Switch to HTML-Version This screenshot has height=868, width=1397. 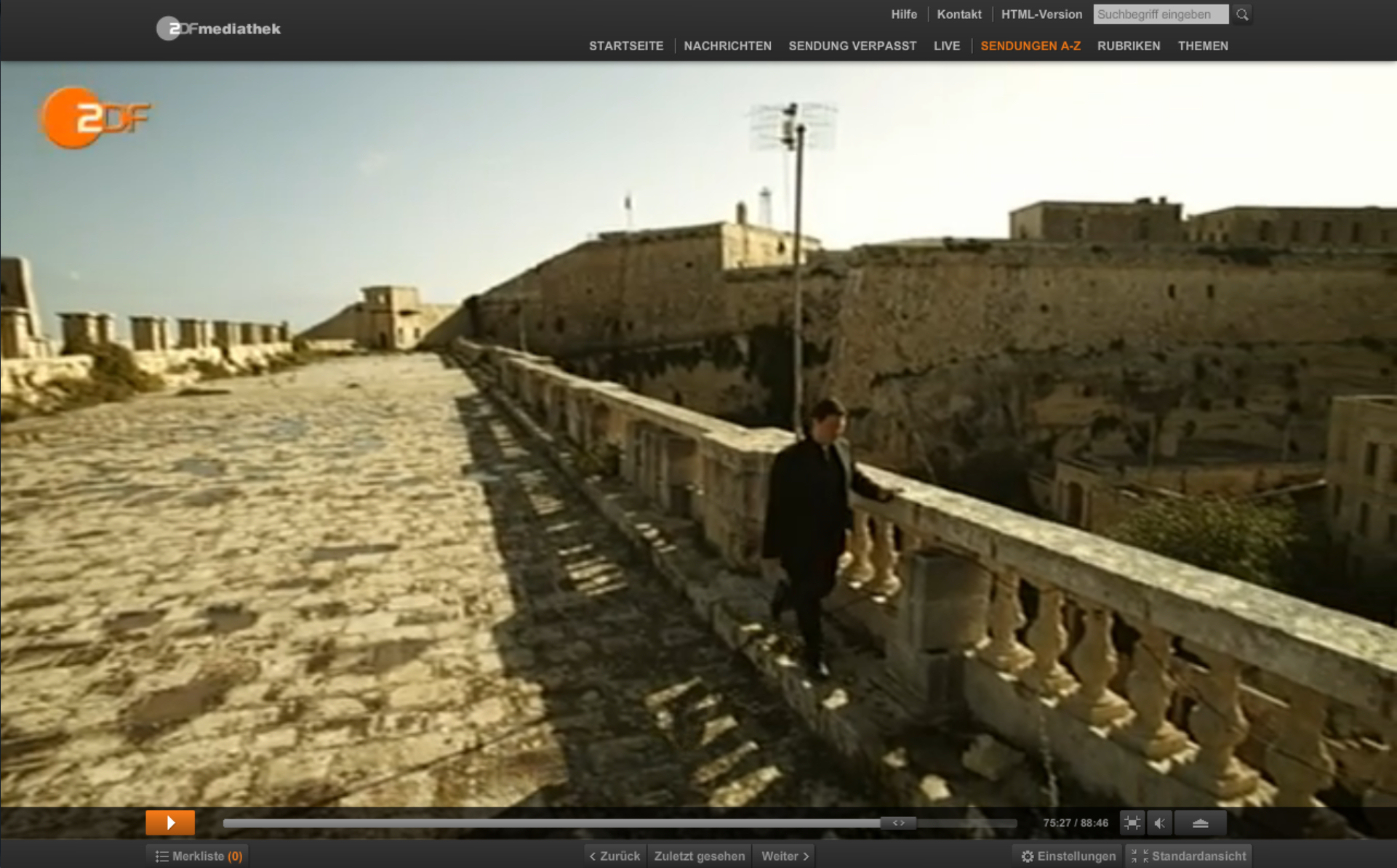coord(1041,15)
